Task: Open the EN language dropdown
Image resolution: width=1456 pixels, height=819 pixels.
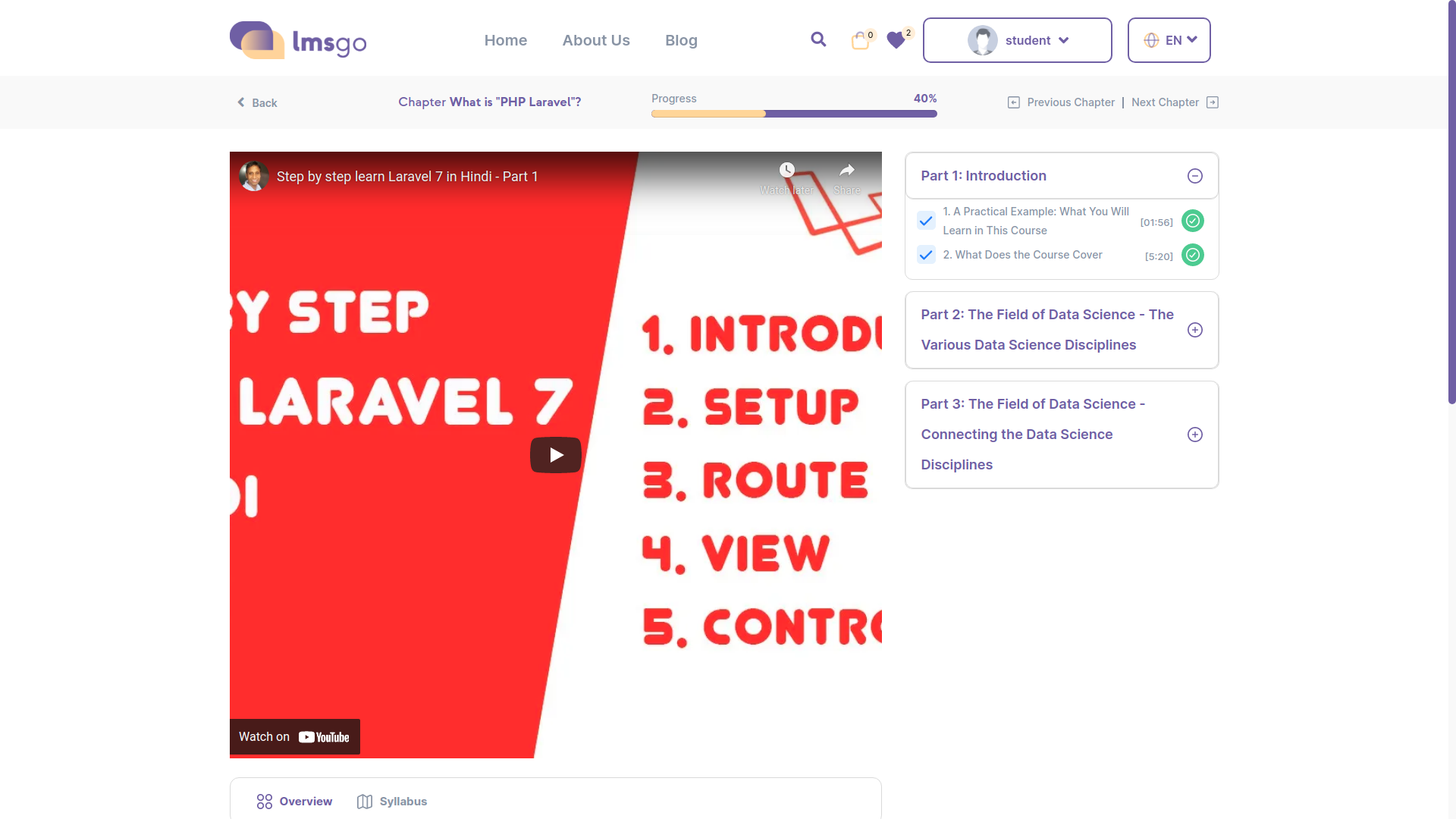Action: point(1169,40)
